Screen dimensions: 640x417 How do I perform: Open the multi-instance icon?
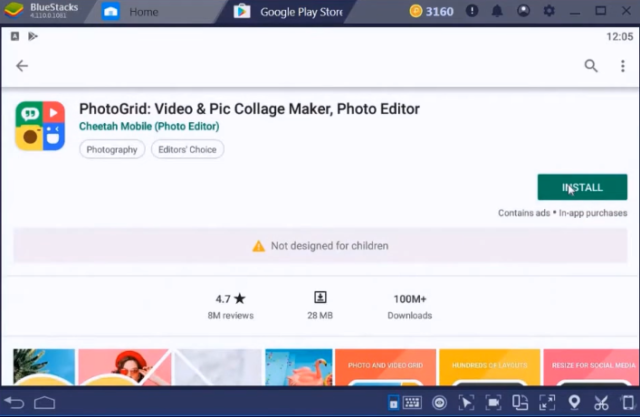pyautogui.click(x=520, y=403)
